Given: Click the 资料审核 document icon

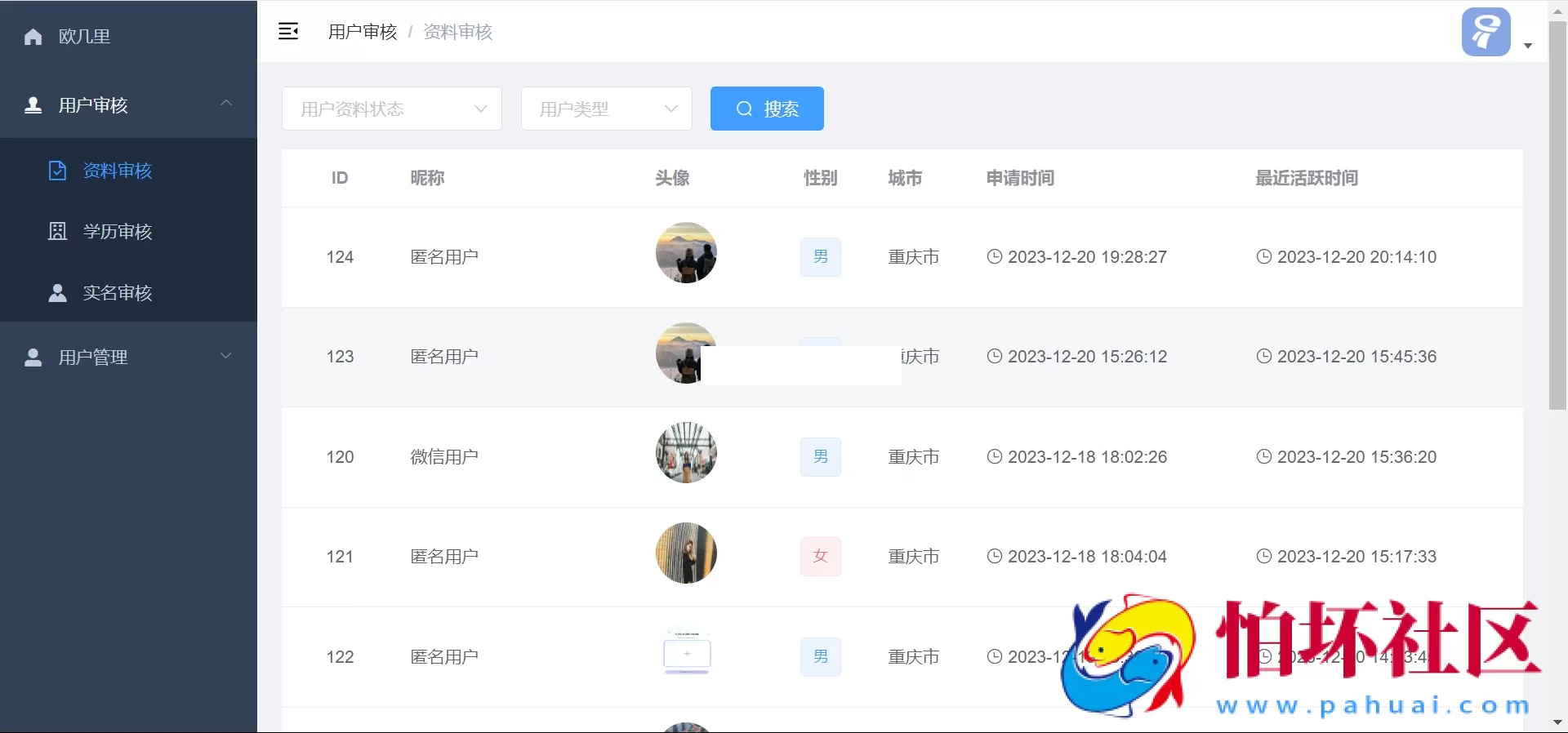Looking at the screenshot, I should (x=57, y=171).
